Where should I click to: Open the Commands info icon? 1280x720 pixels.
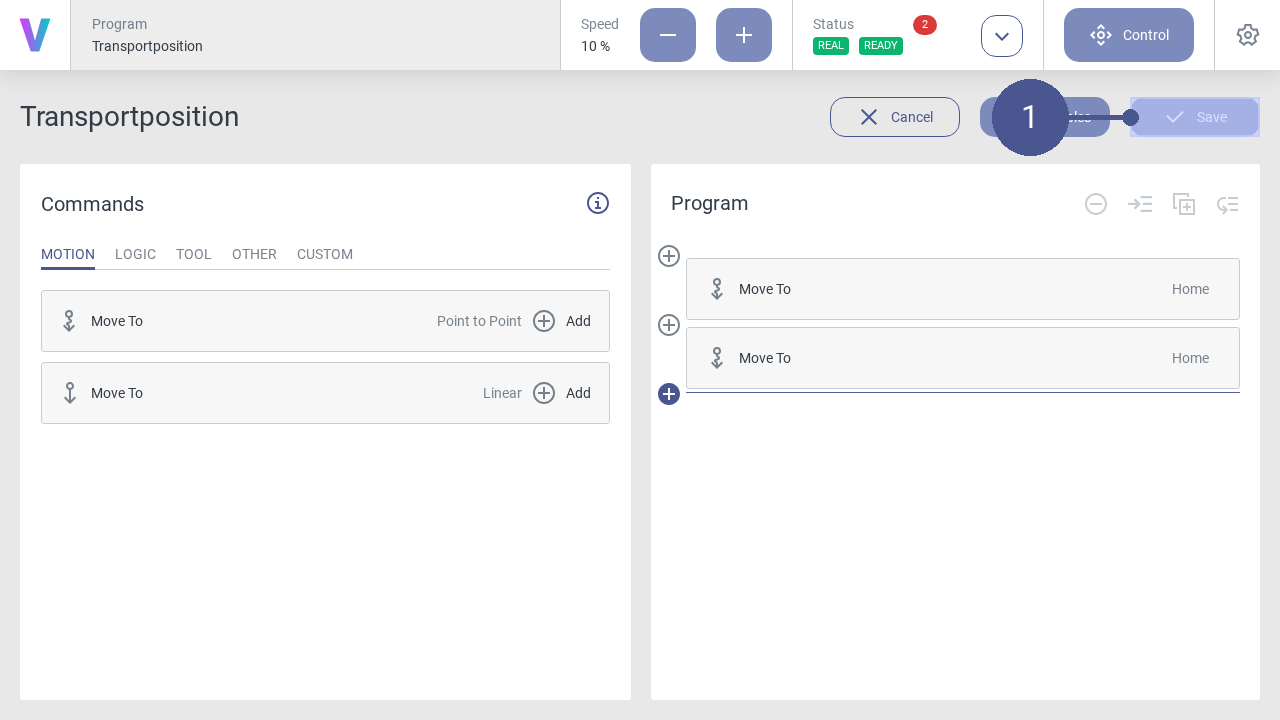[597, 203]
